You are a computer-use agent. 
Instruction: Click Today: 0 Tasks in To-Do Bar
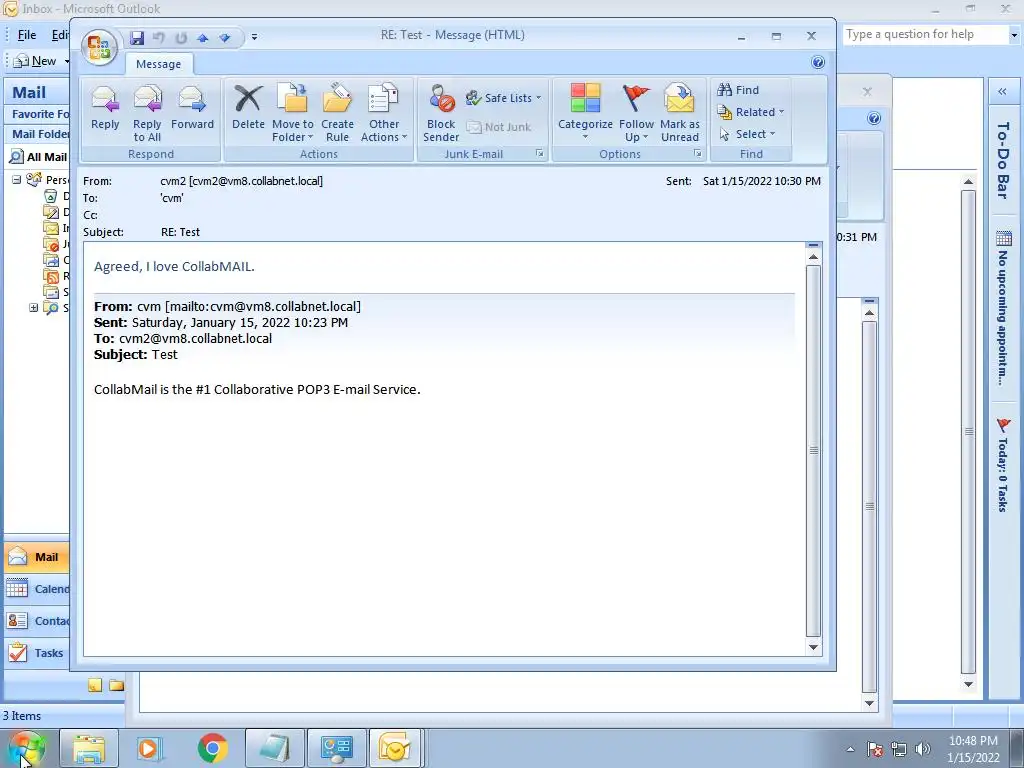point(1002,466)
